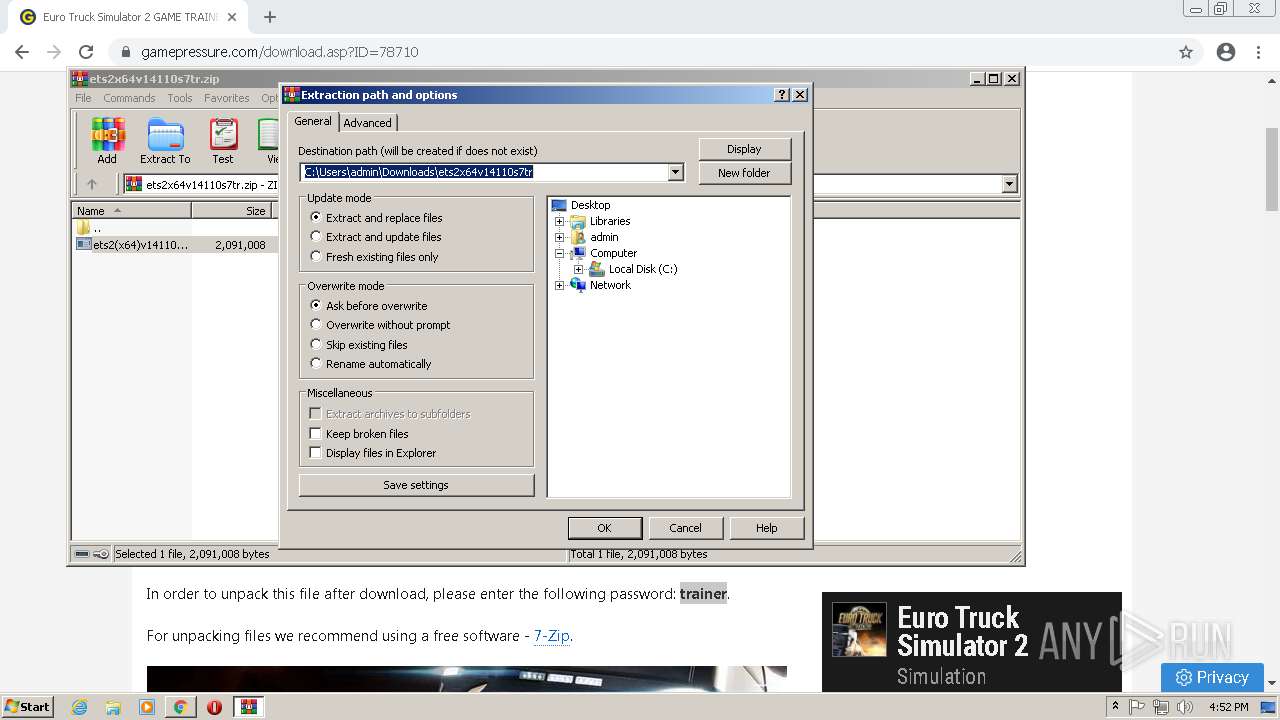The image size is (1280, 720).
Task: Open the Chrome profile icon
Action: [1226, 52]
